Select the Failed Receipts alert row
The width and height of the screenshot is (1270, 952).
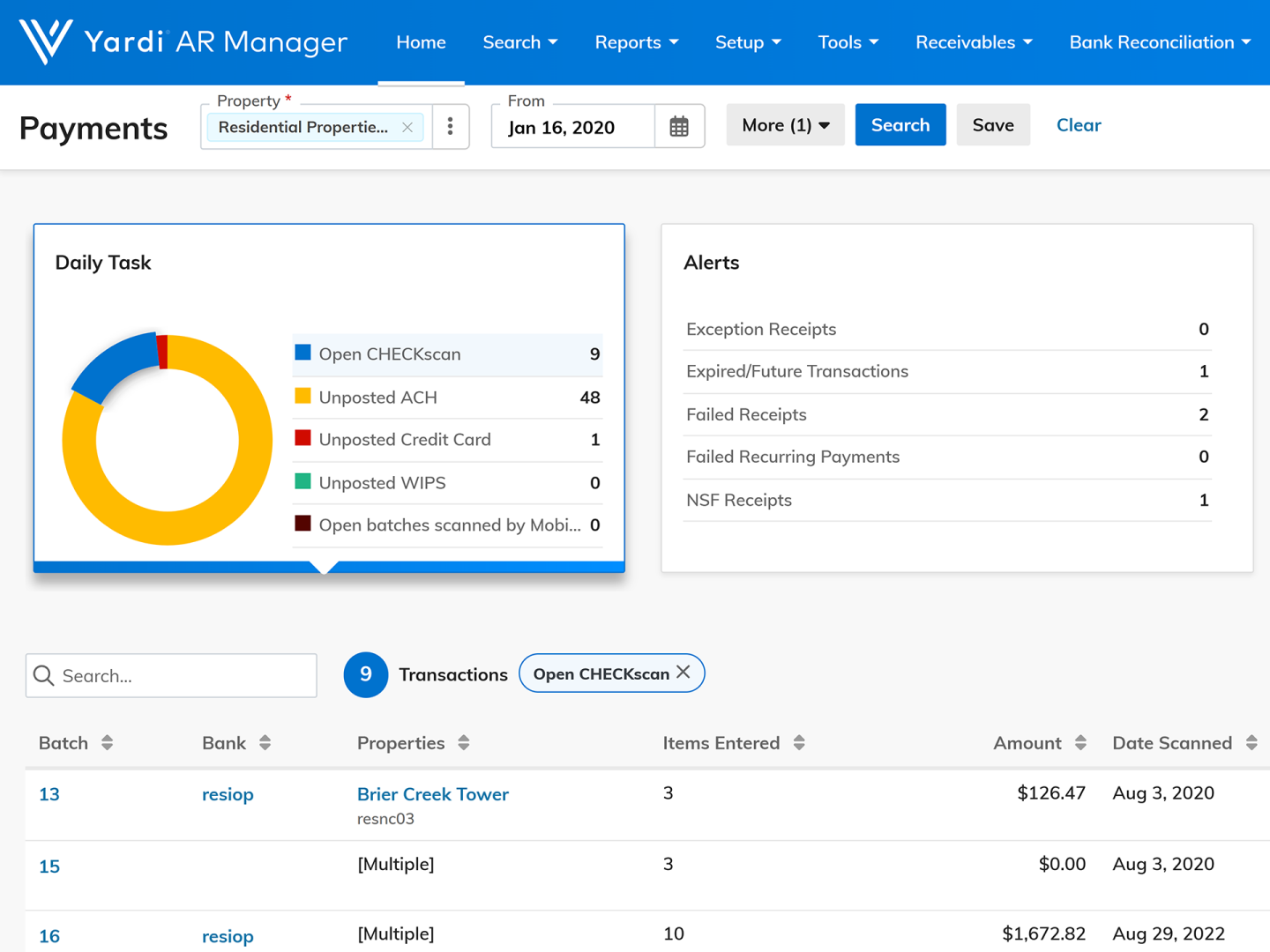pyautogui.click(x=946, y=414)
